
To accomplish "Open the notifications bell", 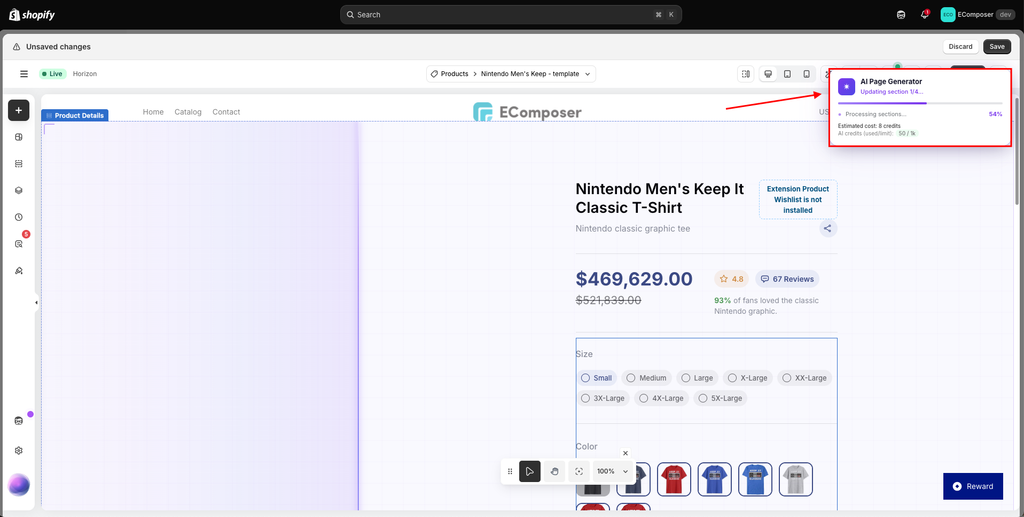I will point(924,14).
